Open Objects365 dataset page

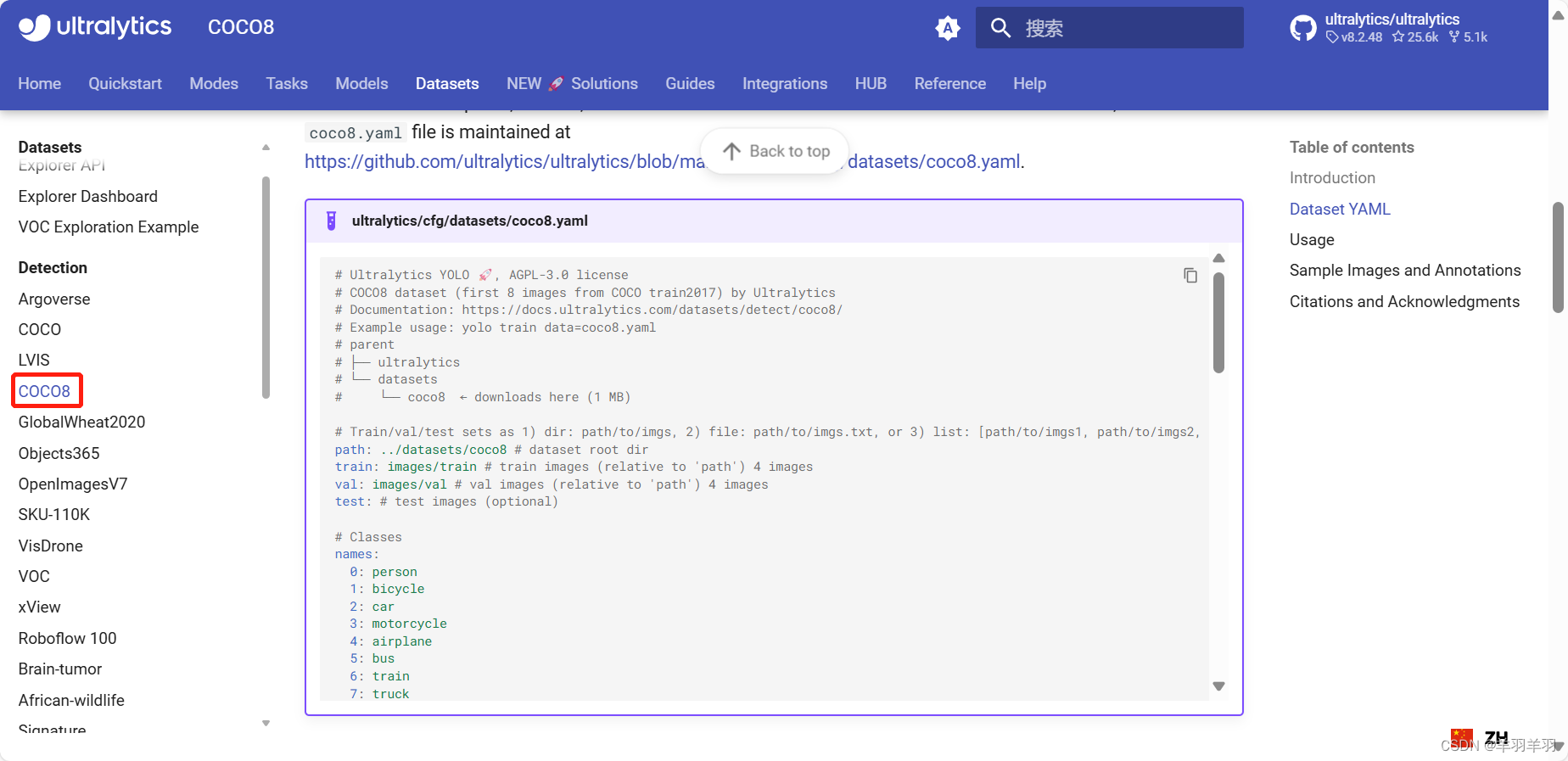click(x=59, y=454)
